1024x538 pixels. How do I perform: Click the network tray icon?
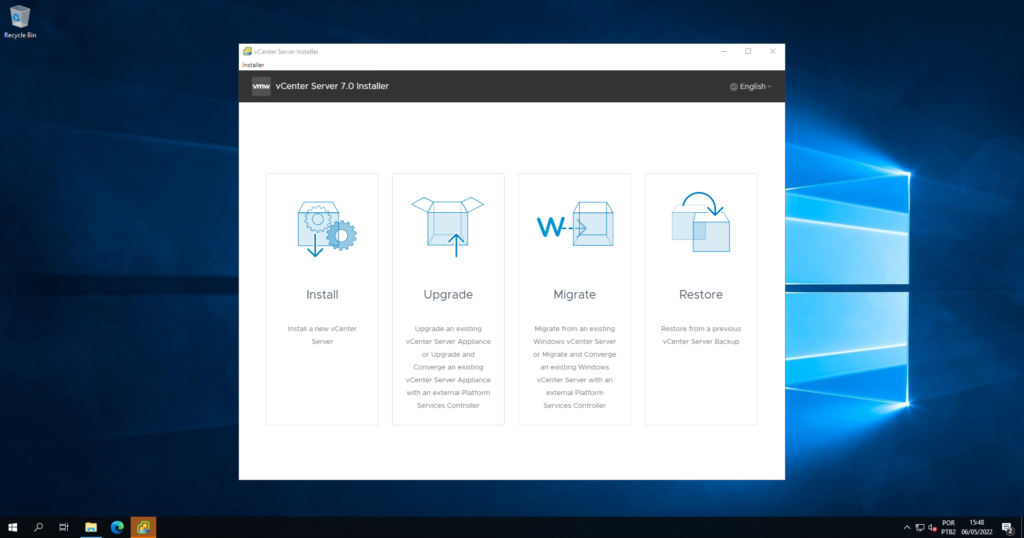(920, 528)
